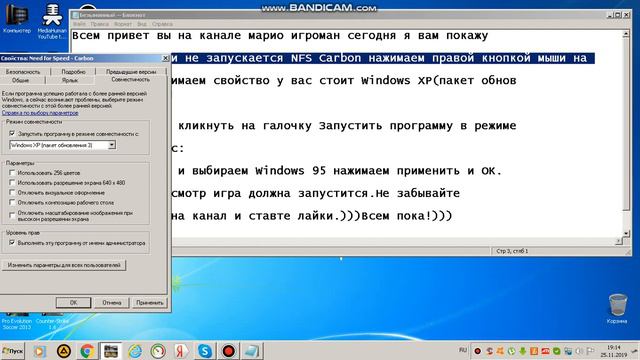
Task: Click the green checkmark tray icon
Action: coord(557,351)
